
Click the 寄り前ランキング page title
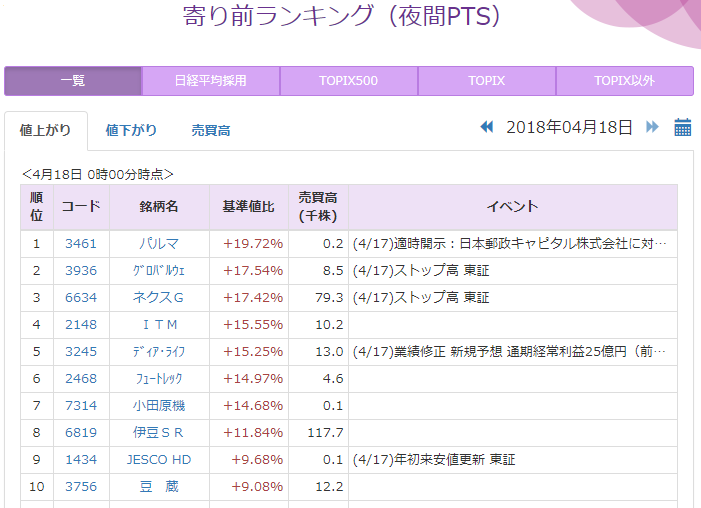pyautogui.click(x=341, y=17)
